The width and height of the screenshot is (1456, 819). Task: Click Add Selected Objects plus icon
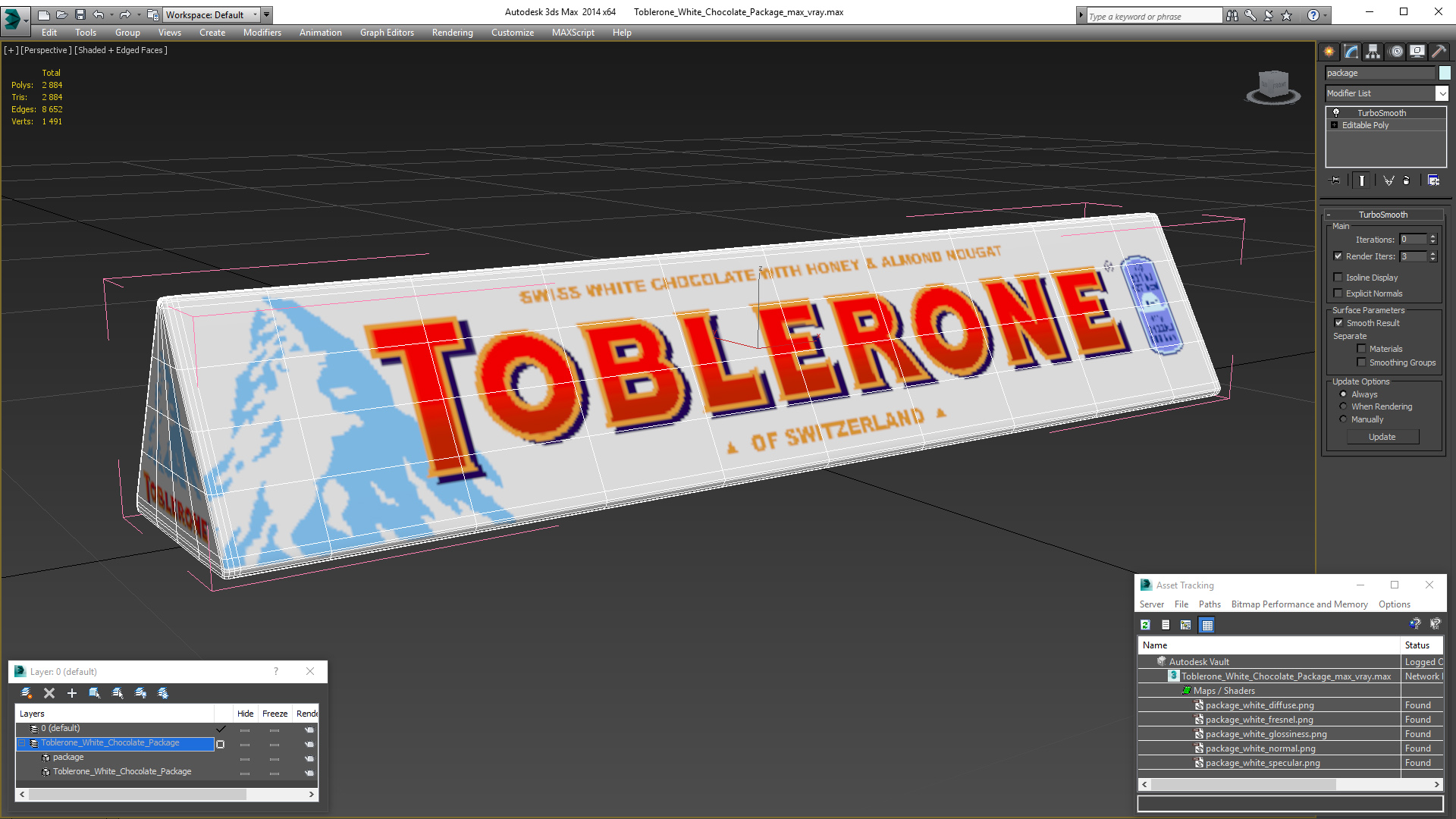(72, 693)
